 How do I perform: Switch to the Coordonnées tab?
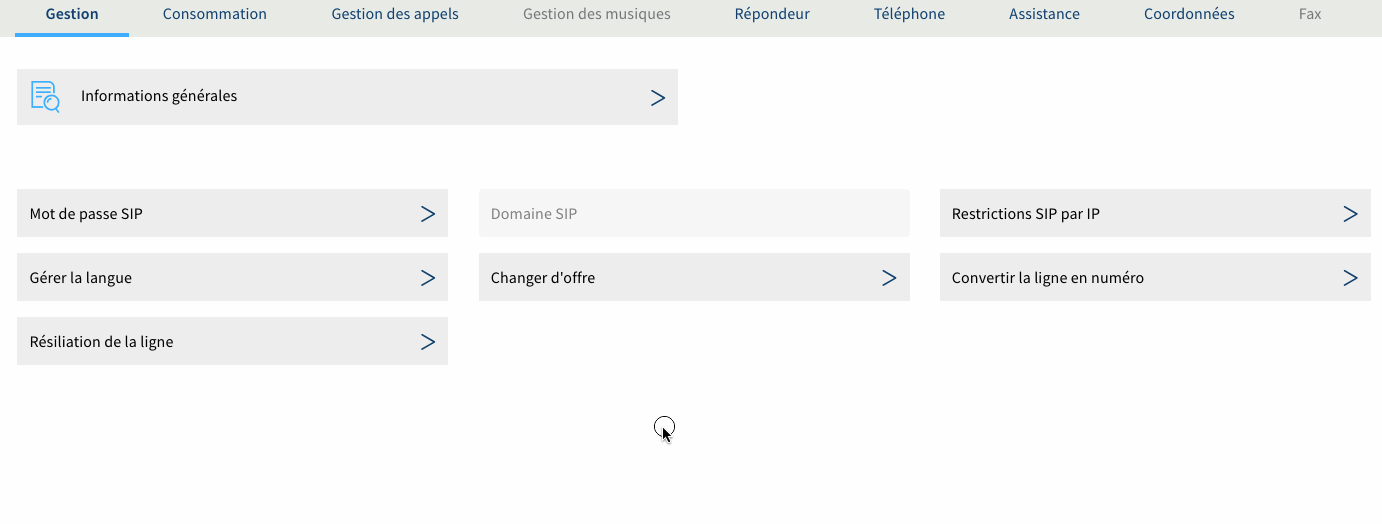1189,14
